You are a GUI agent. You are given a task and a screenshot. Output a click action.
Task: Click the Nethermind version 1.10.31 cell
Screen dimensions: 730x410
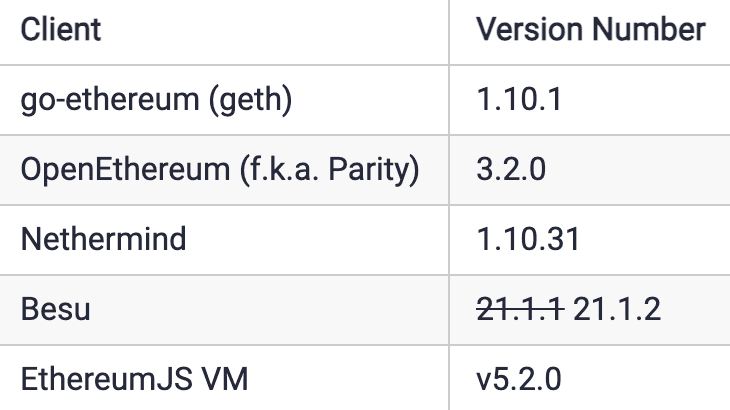coord(529,240)
